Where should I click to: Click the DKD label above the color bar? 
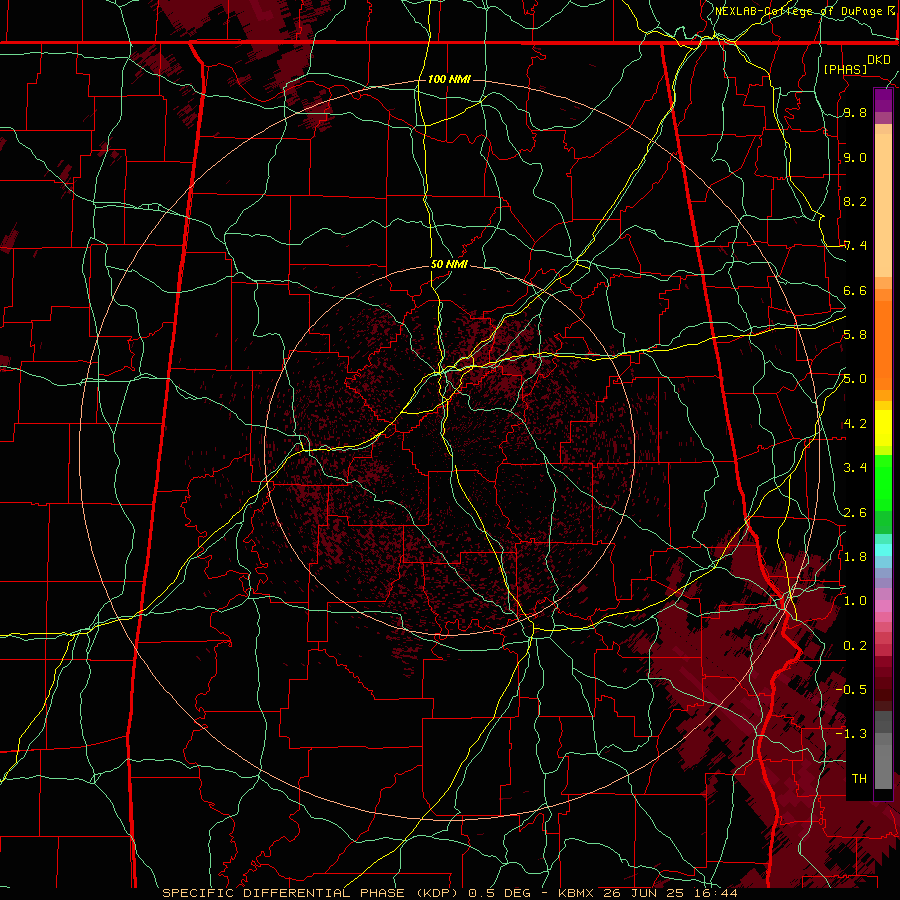pyautogui.click(x=879, y=60)
